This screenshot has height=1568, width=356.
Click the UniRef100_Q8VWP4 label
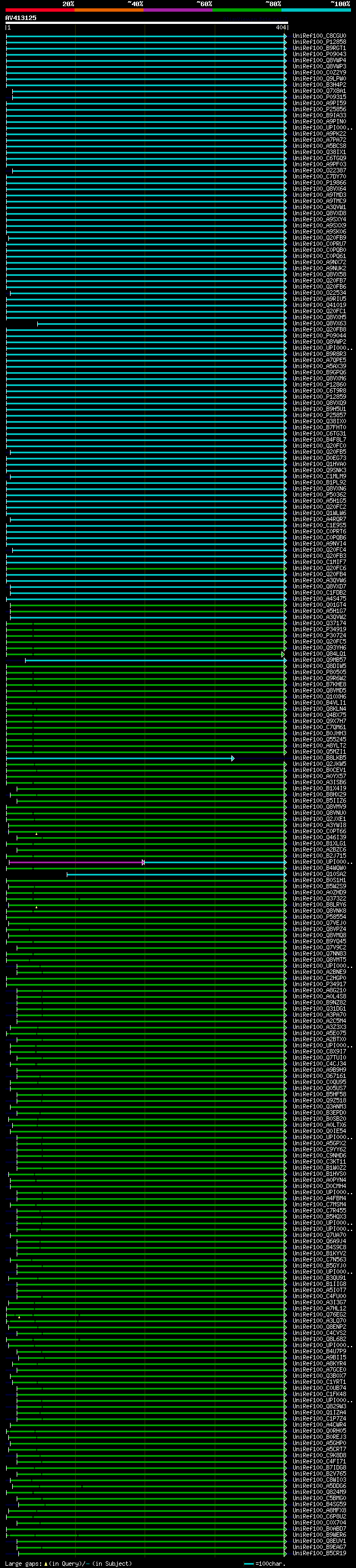click(x=319, y=60)
